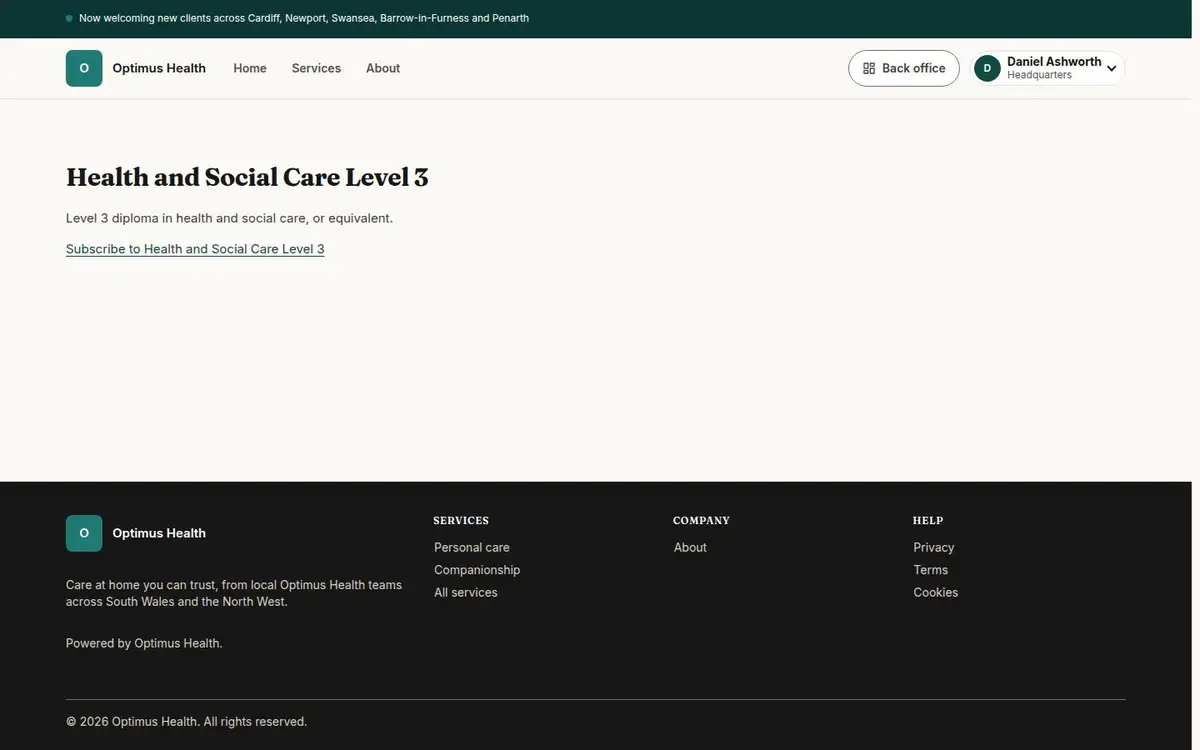Open the Home menu item
Screen dimensions: 1200x750
click(x=250, y=68)
